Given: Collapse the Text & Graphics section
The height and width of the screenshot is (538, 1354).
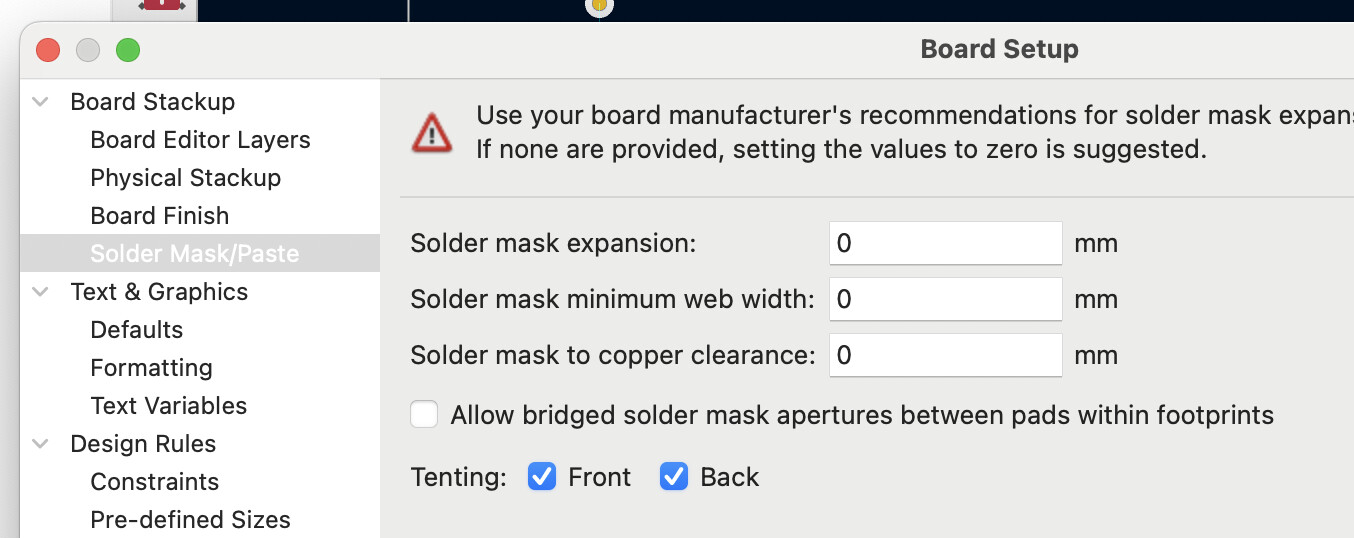Looking at the screenshot, I should (41, 292).
